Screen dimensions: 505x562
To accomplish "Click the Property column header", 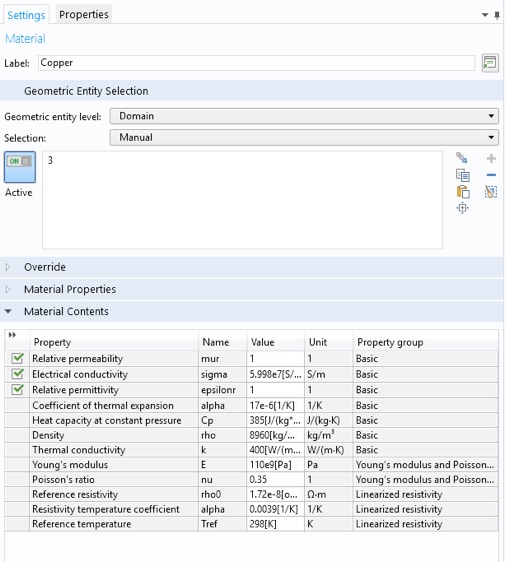I will (114, 342).
